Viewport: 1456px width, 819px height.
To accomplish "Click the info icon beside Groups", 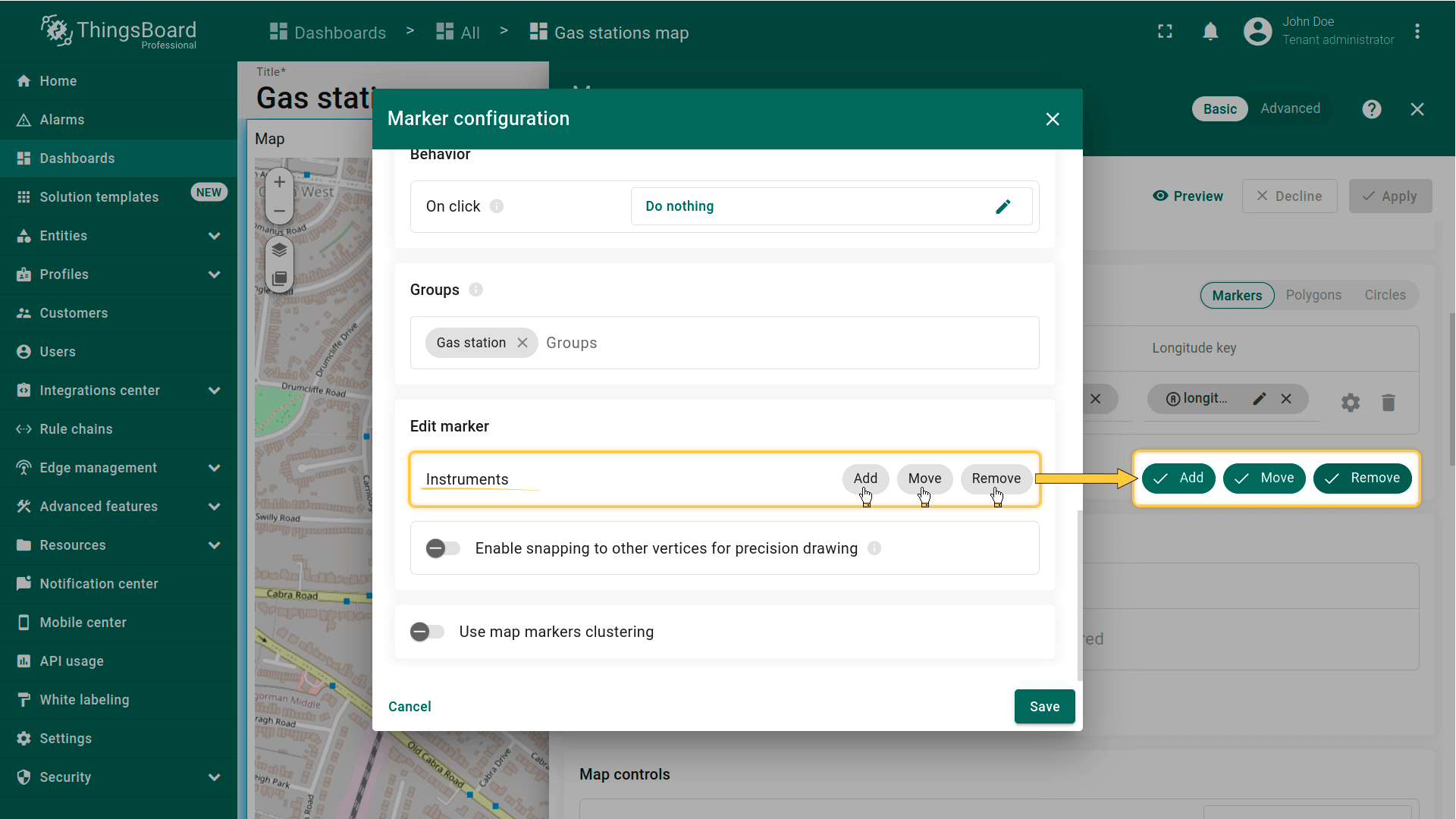I will [x=475, y=290].
